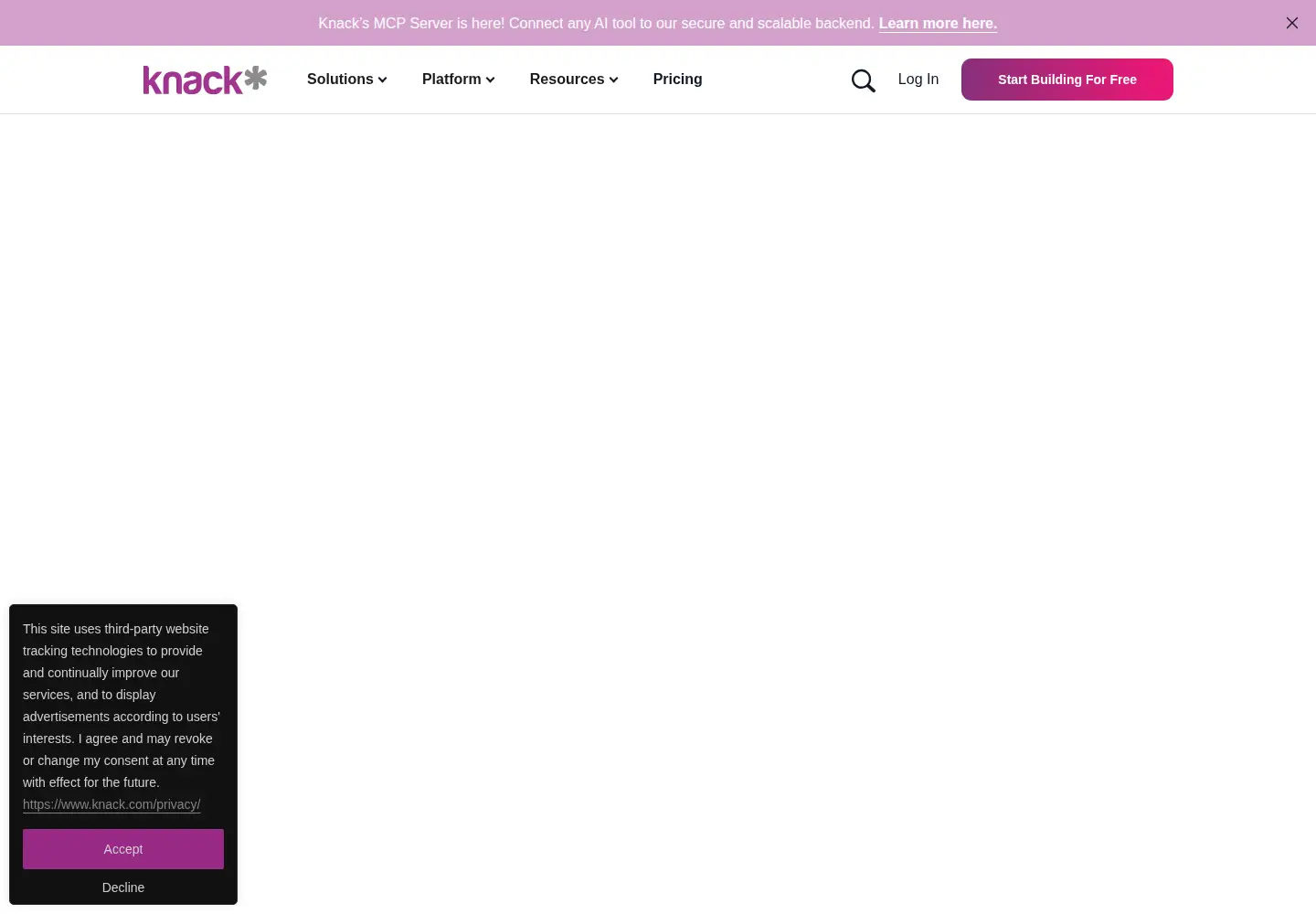Click the Log In link

point(918,80)
